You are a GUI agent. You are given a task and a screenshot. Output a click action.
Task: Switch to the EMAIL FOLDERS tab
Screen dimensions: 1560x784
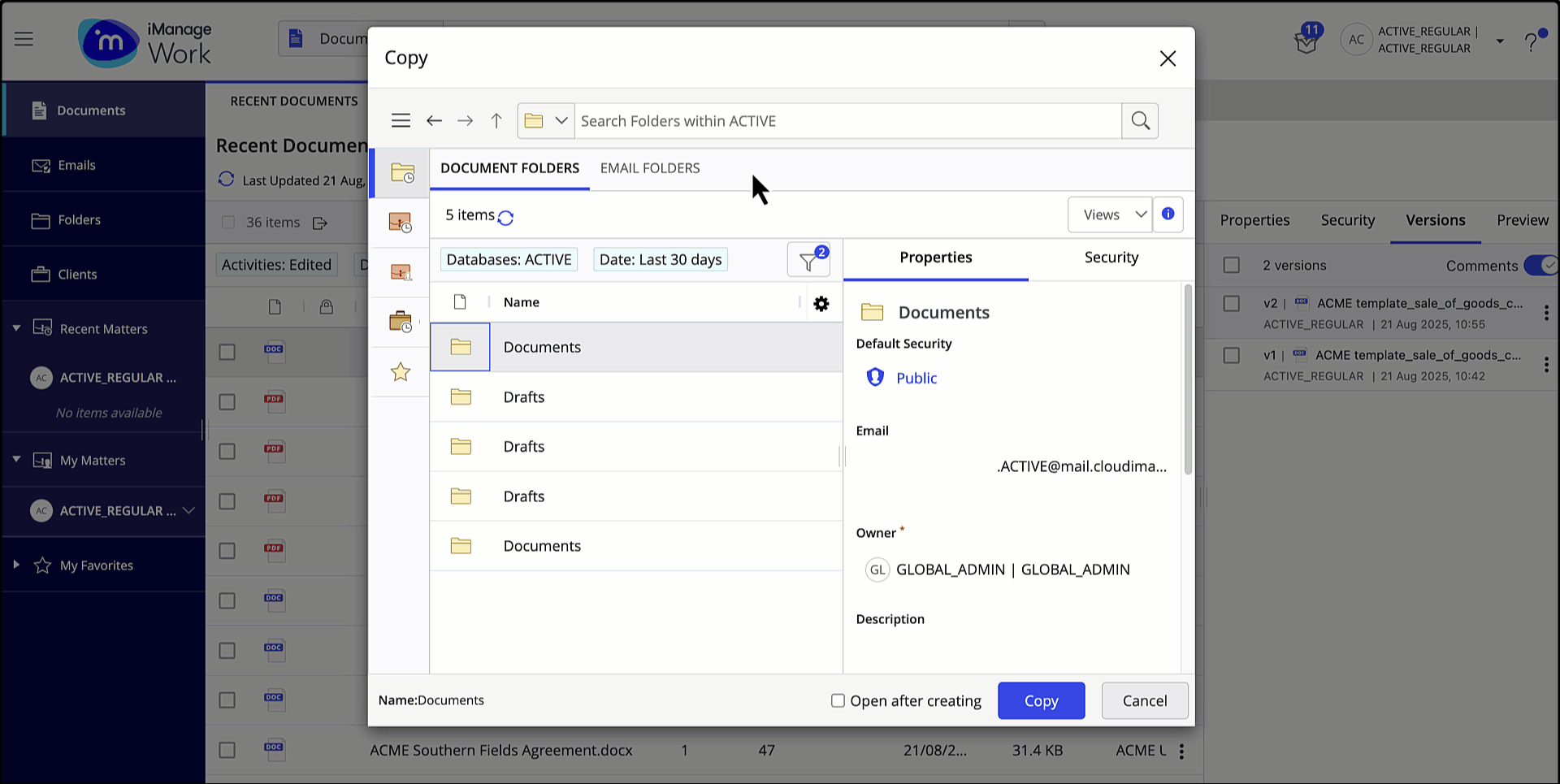(649, 168)
